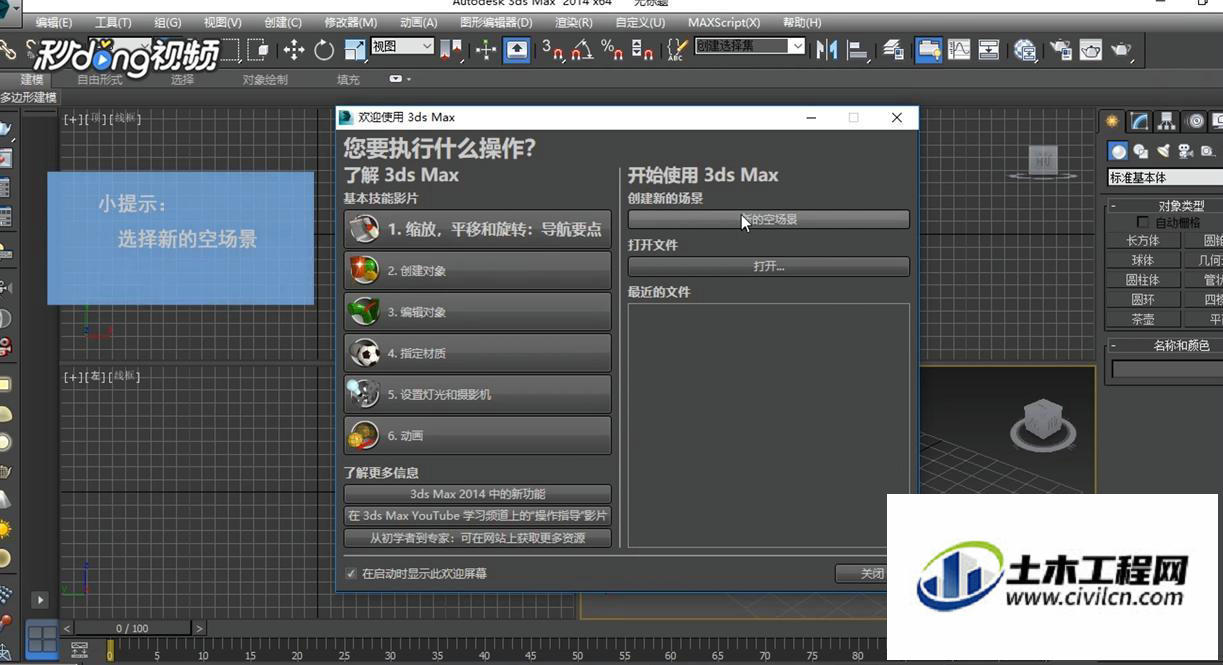Viewport: 1223px width, 665px height.
Task: Switch to the Create panel star tab
Action: pos(1111,121)
